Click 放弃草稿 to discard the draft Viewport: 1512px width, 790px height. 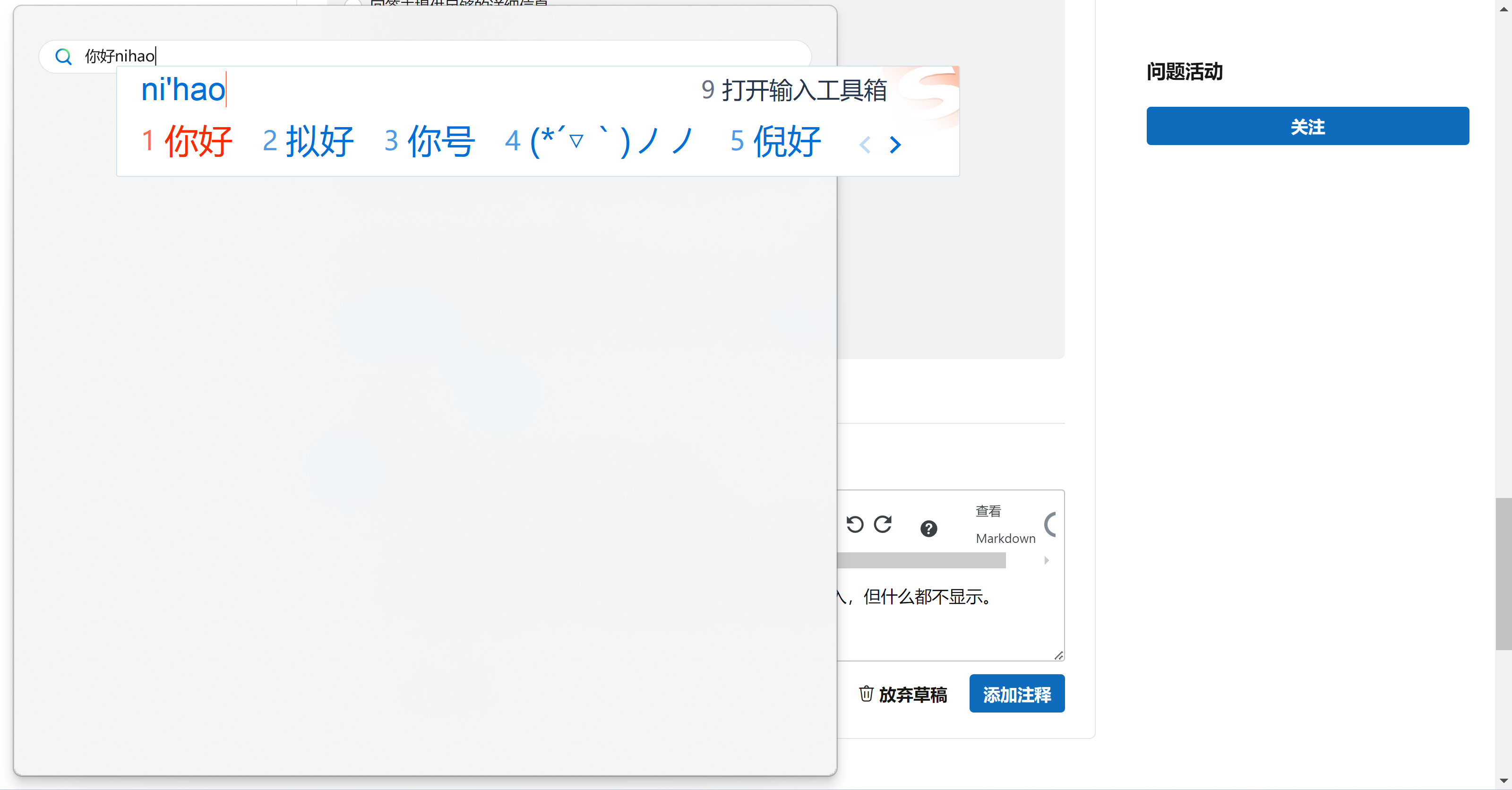point(903,695)
